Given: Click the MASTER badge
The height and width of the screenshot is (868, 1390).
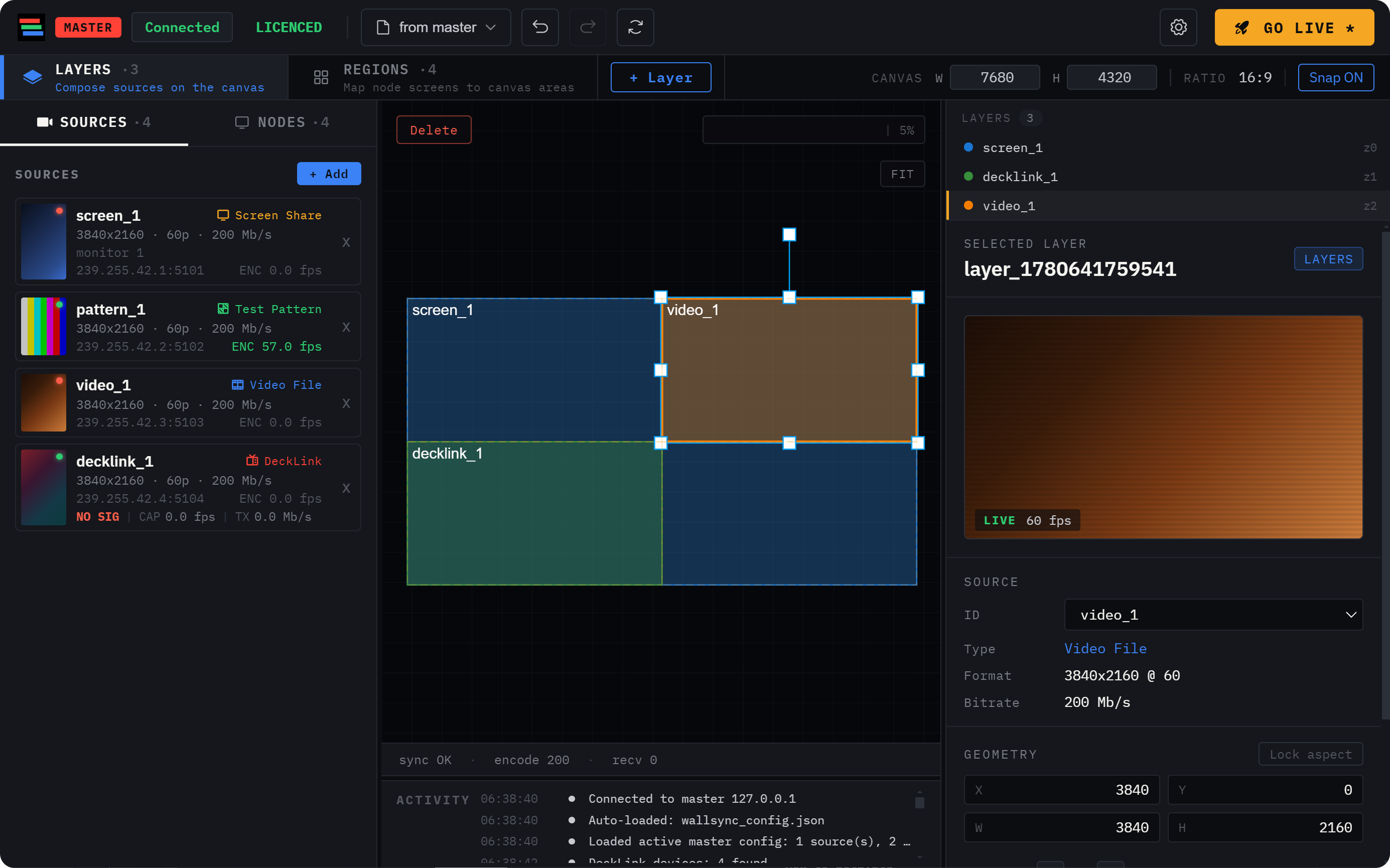Looking at the screenshot, I should pos(88,28).
